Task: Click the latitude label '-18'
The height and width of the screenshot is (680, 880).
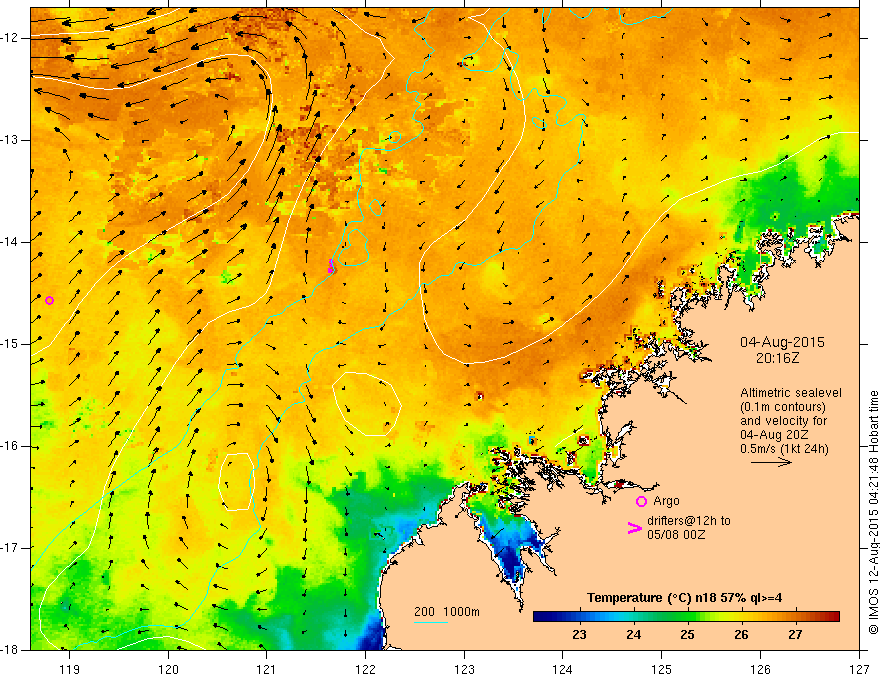Action: tap(10, 650)
